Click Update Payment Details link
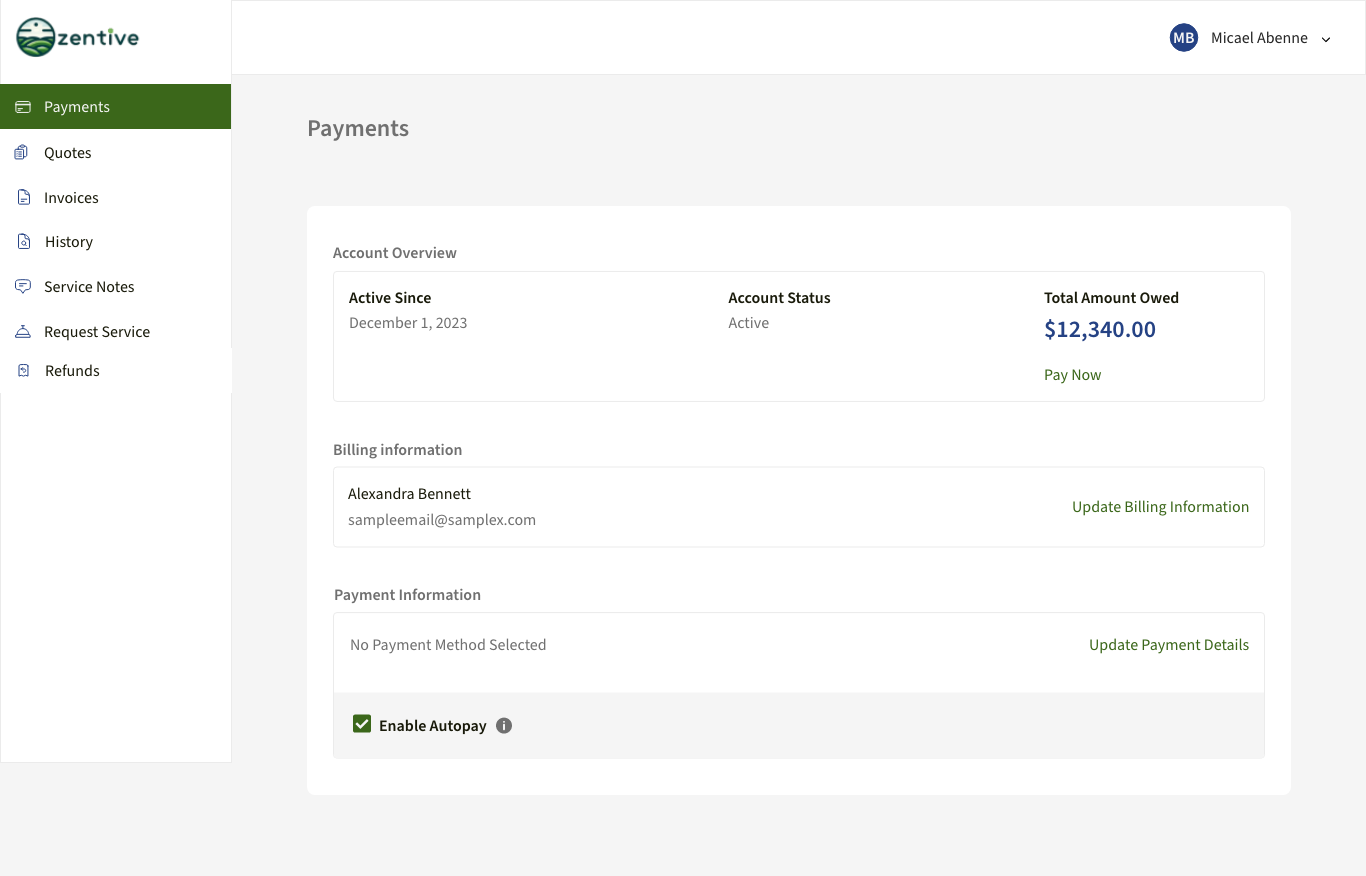 point(1168,645)
